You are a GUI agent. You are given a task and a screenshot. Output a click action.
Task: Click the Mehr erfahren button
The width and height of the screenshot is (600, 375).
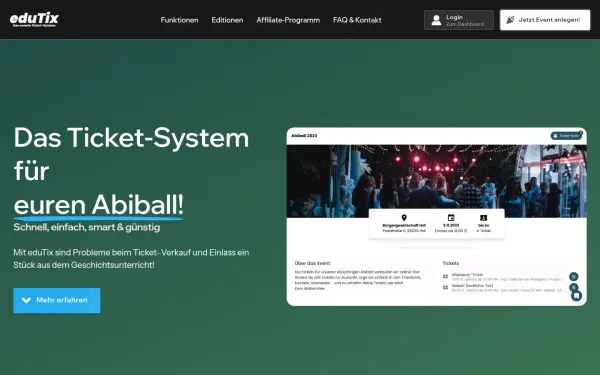click(x=57, y=300)
